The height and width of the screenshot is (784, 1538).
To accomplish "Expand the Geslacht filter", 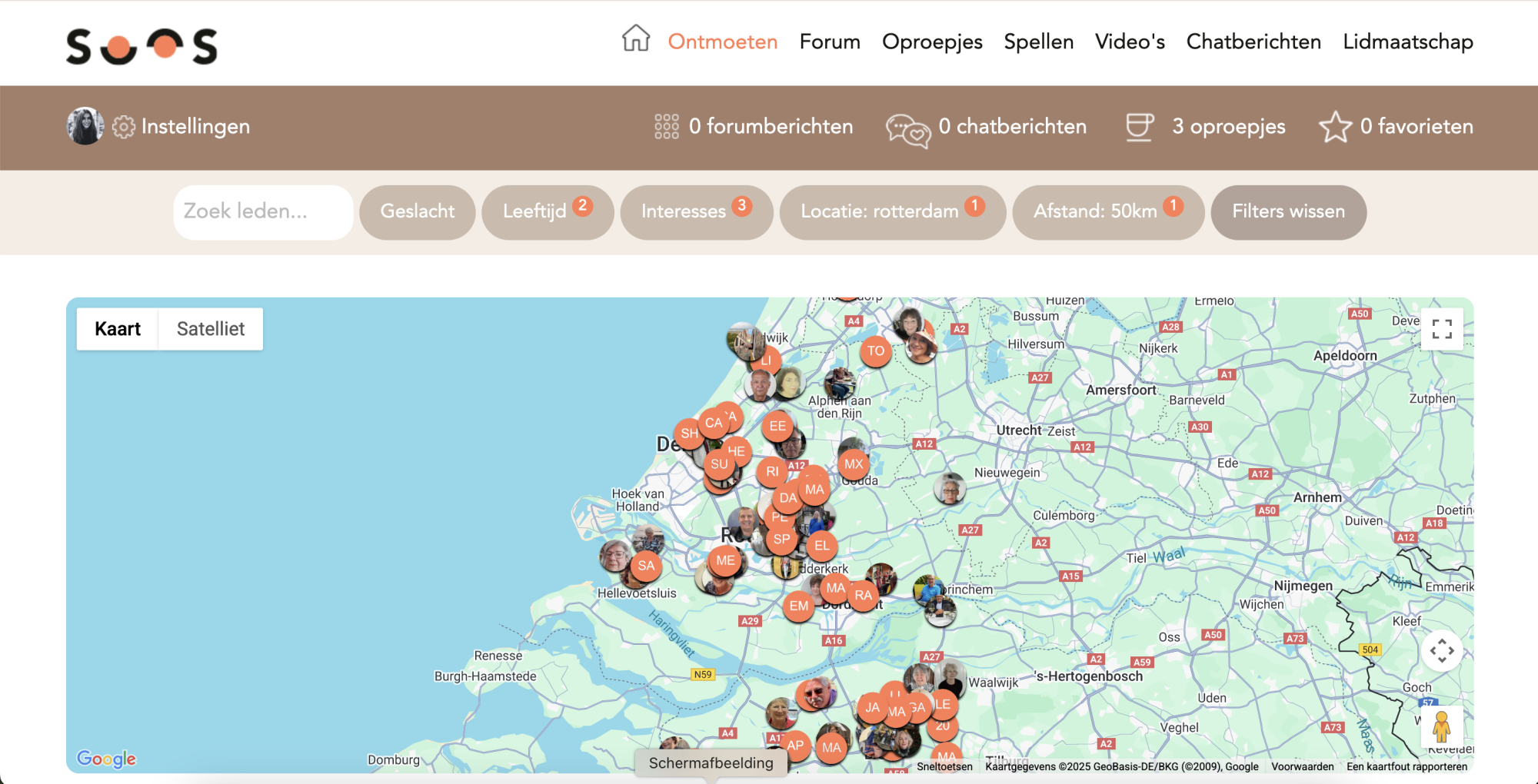I will coord(417,211).
